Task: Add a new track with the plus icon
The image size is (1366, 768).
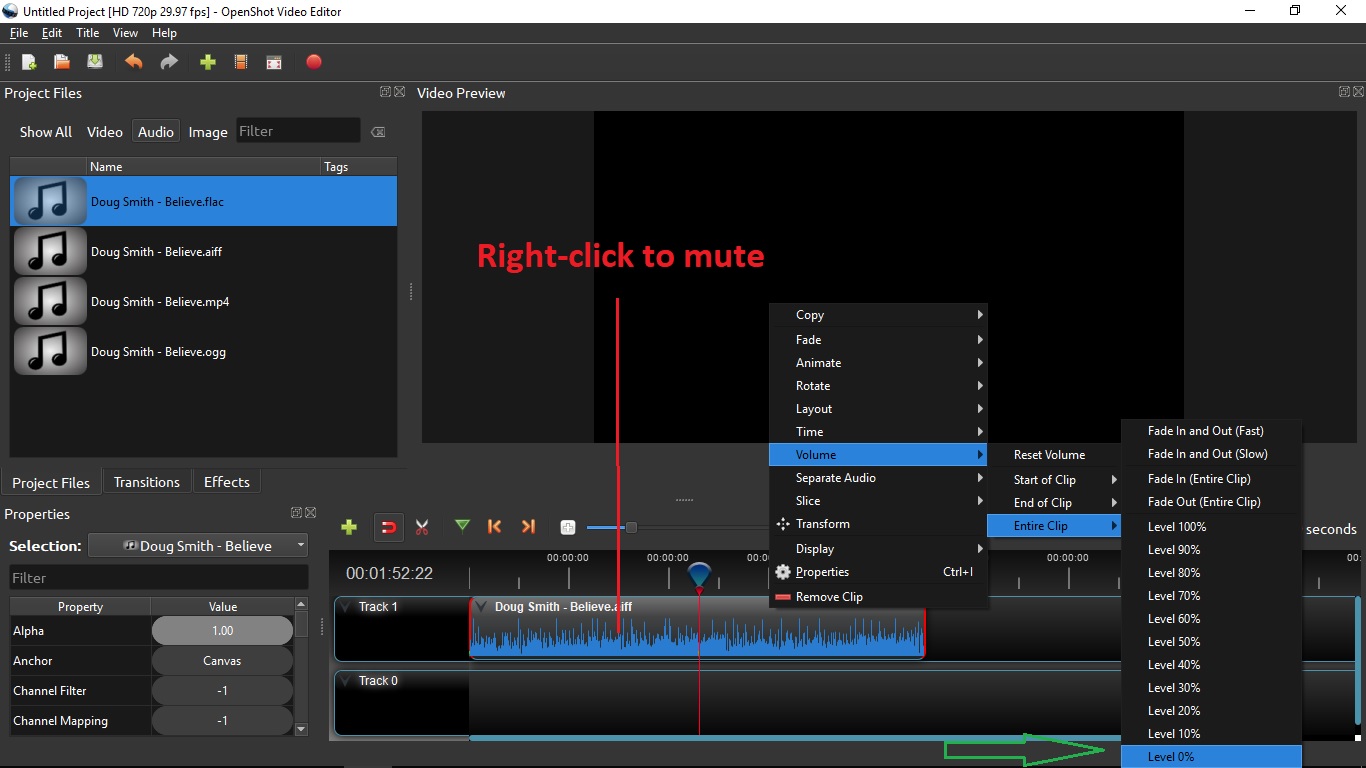Action: (349, 527)
